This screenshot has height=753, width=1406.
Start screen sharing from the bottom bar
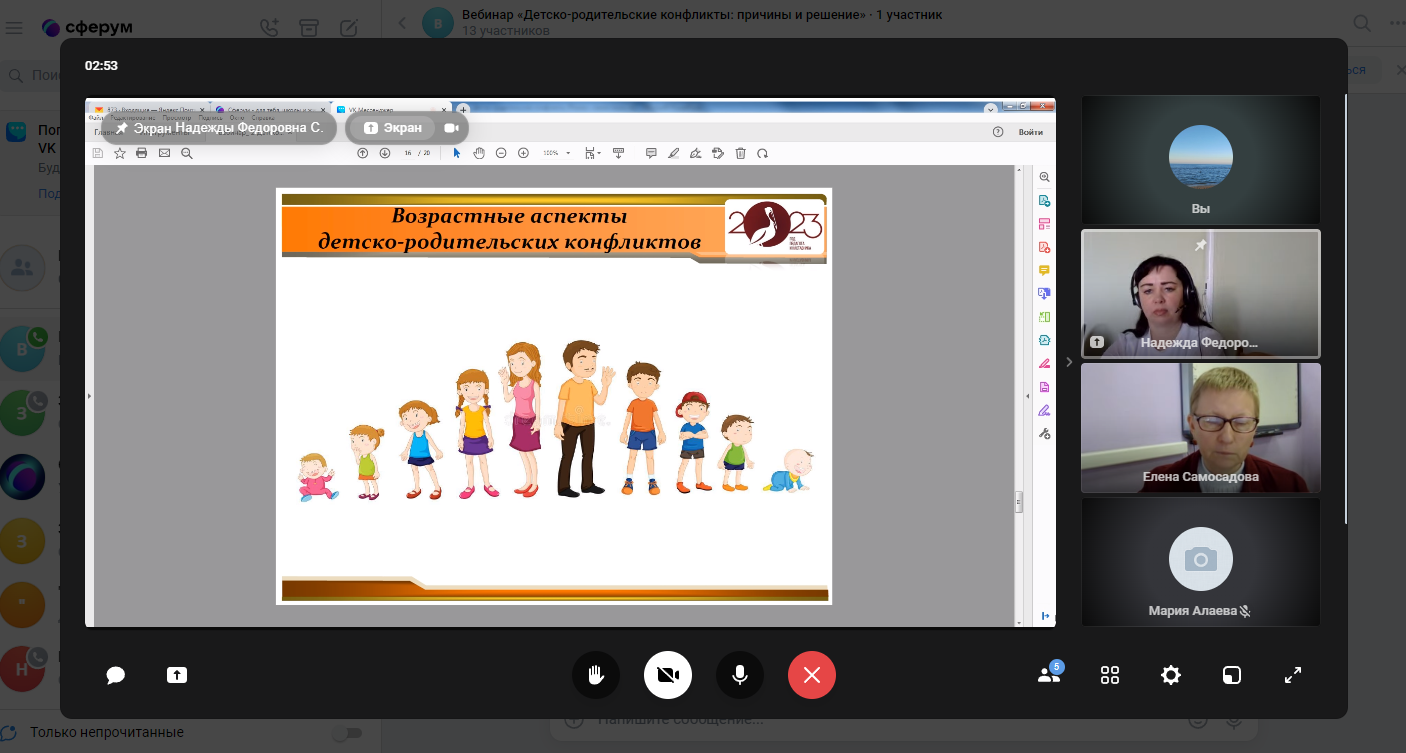(177, 675)
